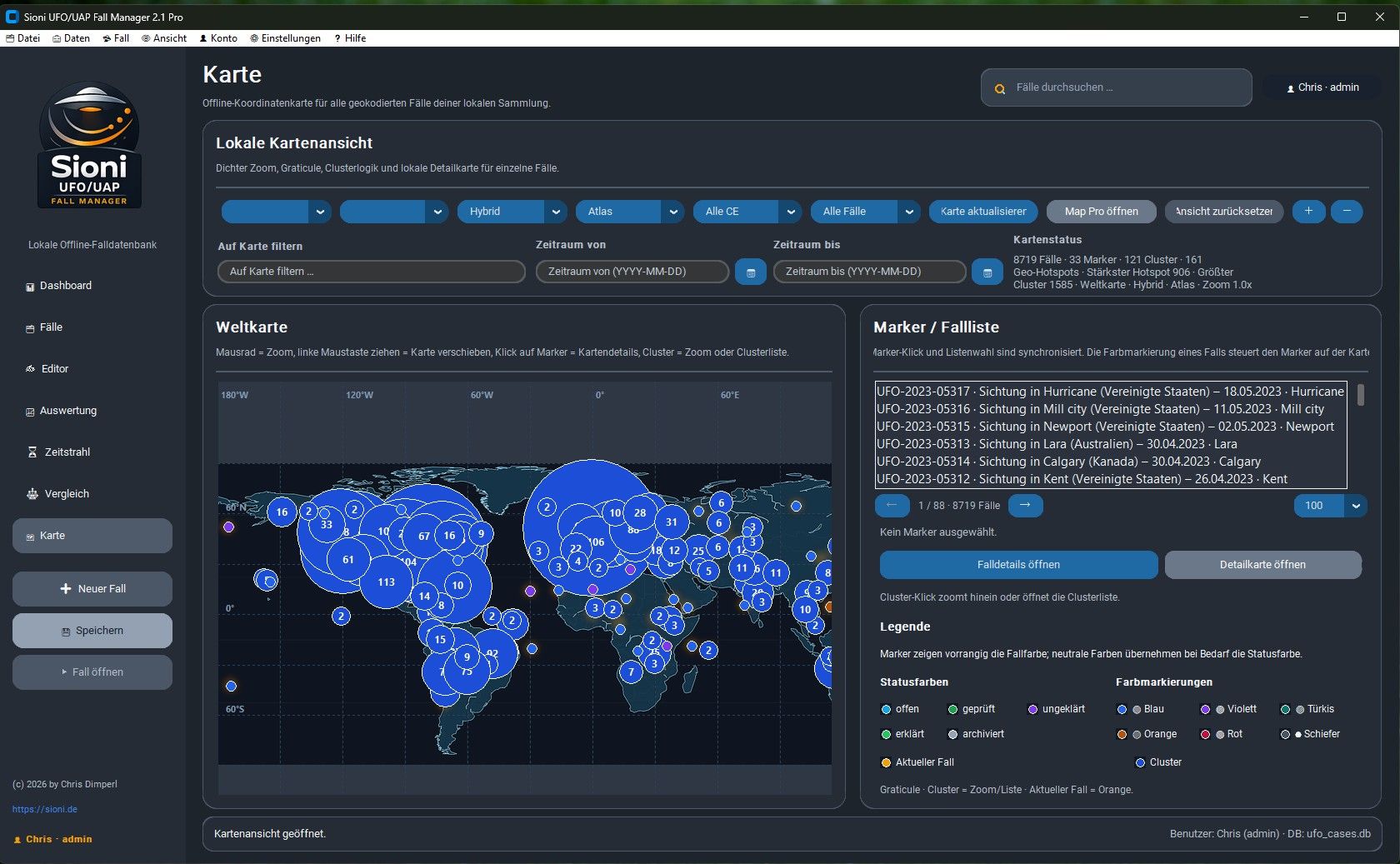Screen dimensions: 1400x864
Task: Click calendar icon for Zeitraum bis
Action: coord(987,272)
